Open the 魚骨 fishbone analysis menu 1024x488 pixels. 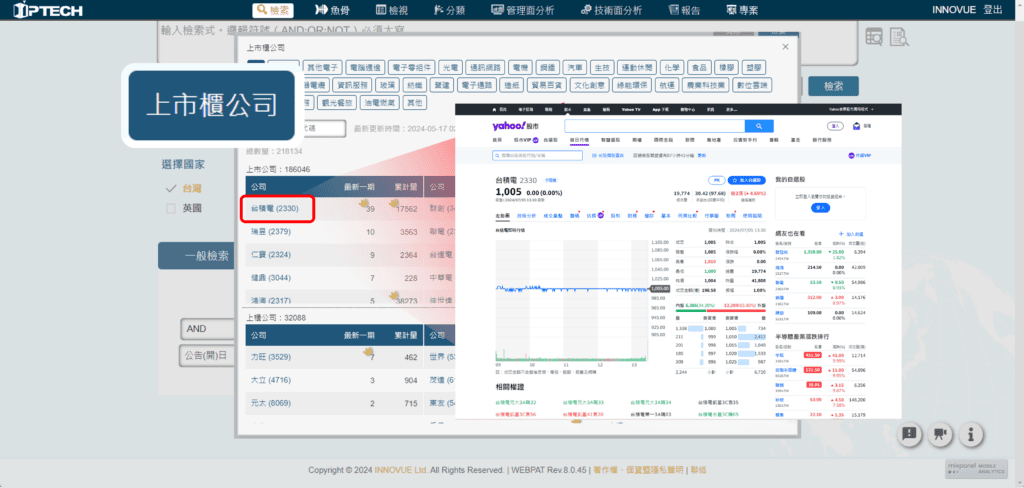(x=332, y=10)
